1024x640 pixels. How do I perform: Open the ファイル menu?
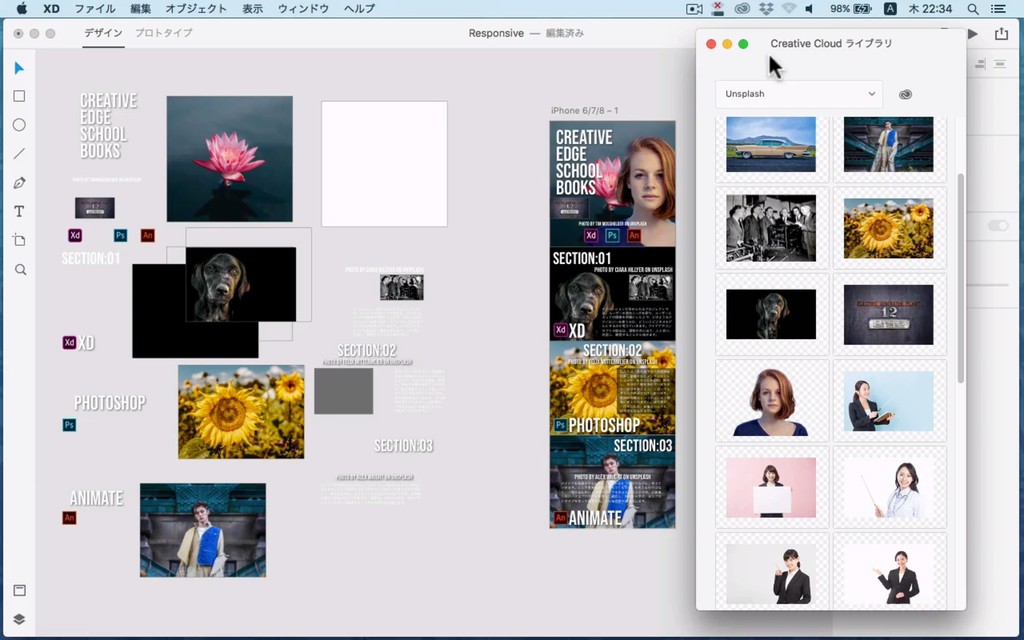pyautogui.click(x=95, y=8)
